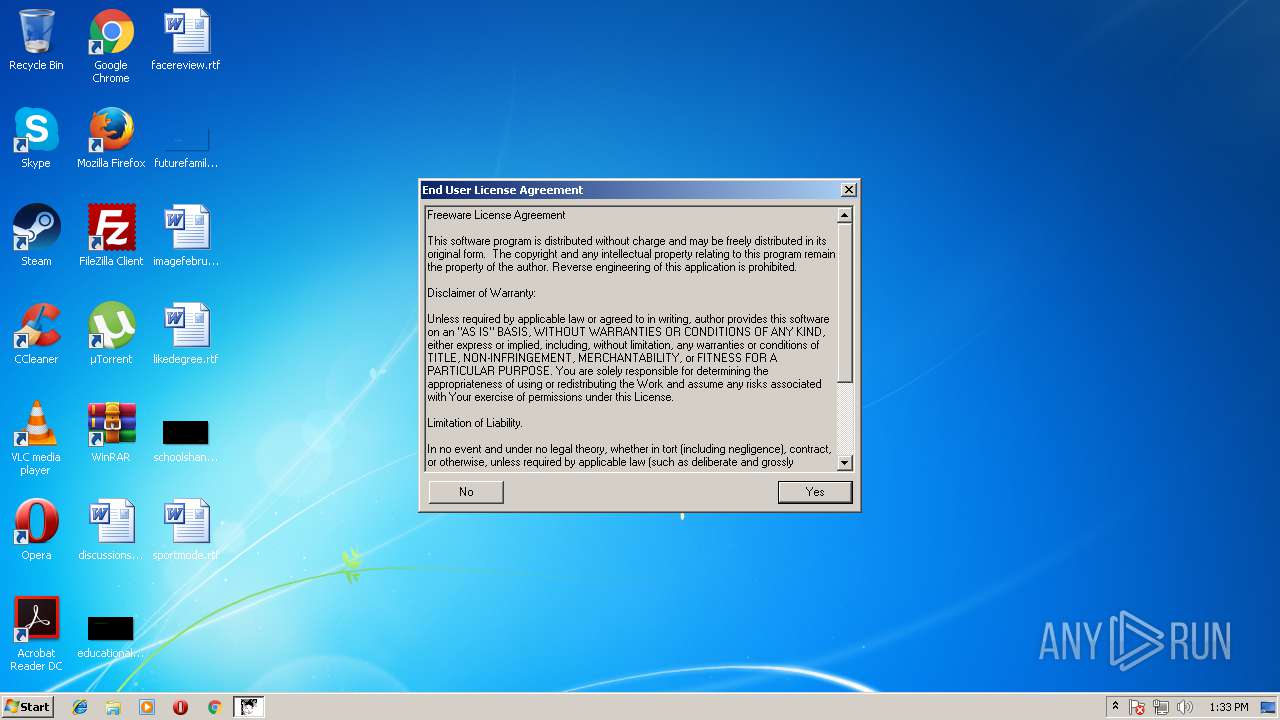Launch VLC media player shortcut
The height and width of the screenshot is (720, 1280).
[x=36, y=438]
